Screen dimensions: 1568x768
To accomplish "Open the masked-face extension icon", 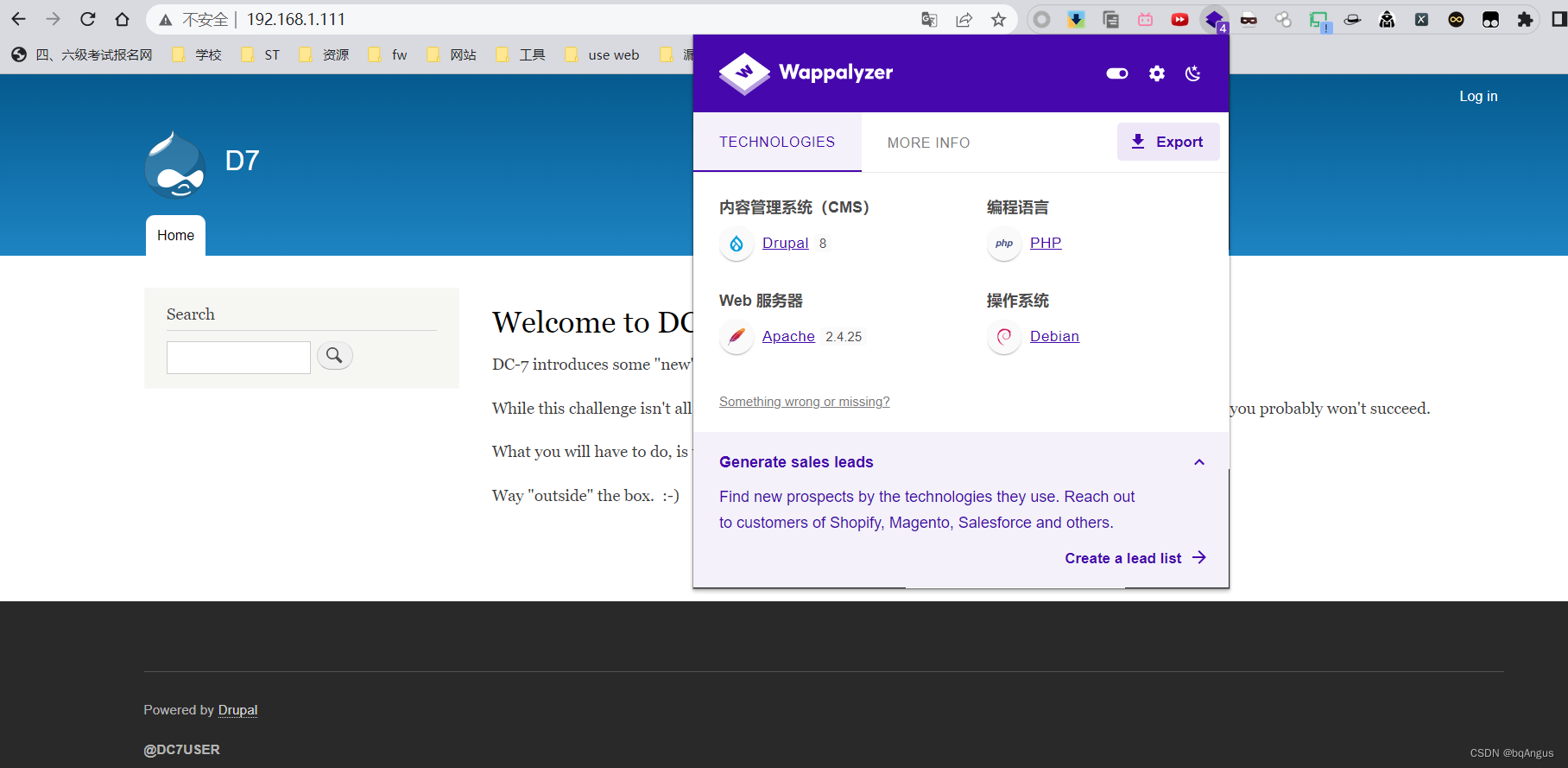I will tap(1249, 20).
